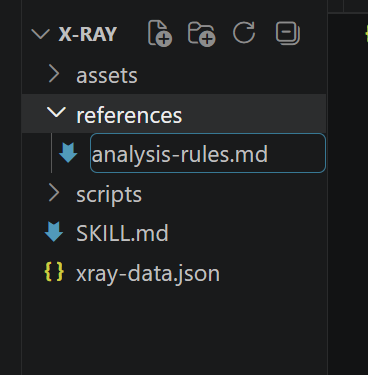Viewport: 368px width, 375px height.
Task: Select the scripts folder name
Action: click(109, 195)
